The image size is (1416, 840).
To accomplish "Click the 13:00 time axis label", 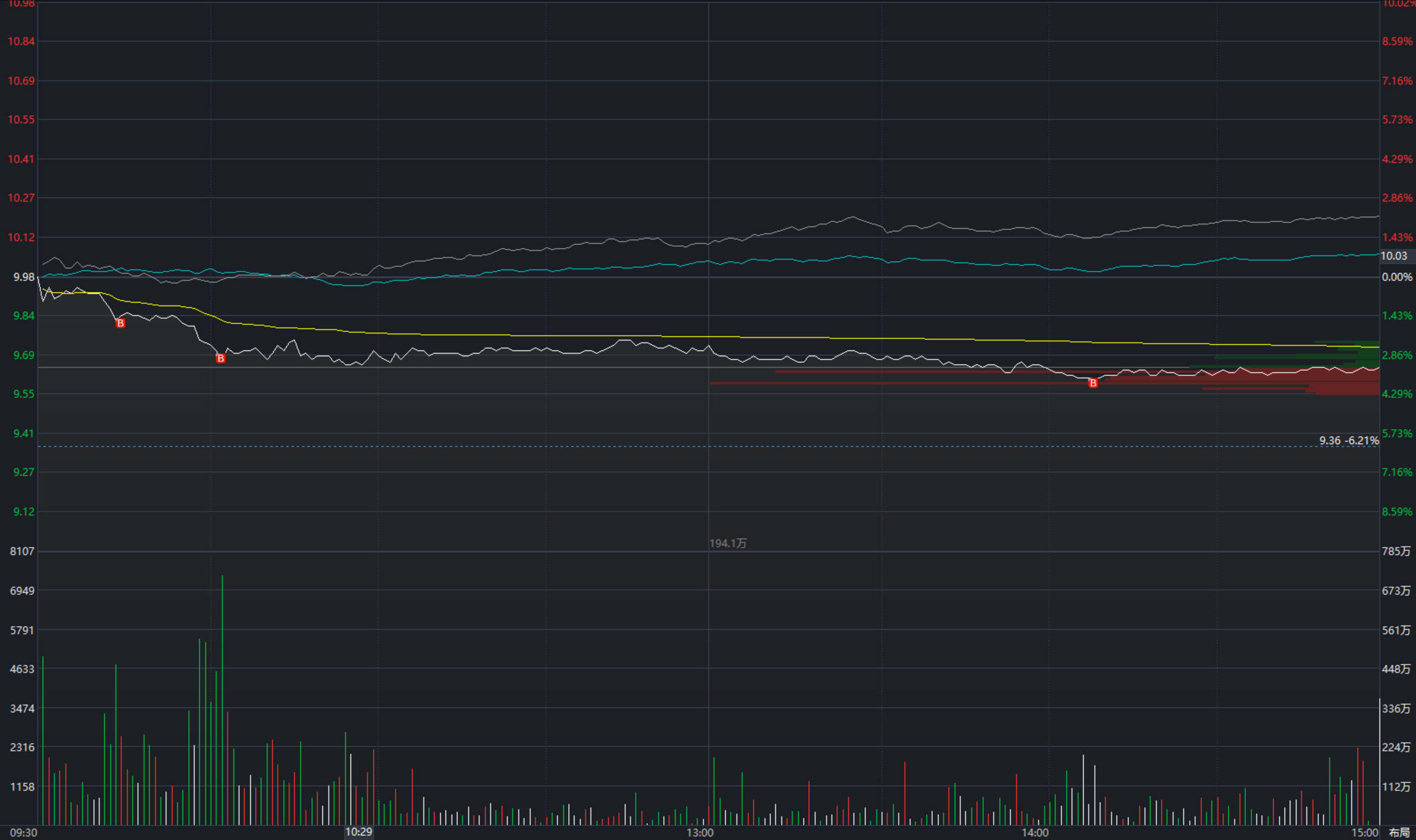I will pos(700,832).
